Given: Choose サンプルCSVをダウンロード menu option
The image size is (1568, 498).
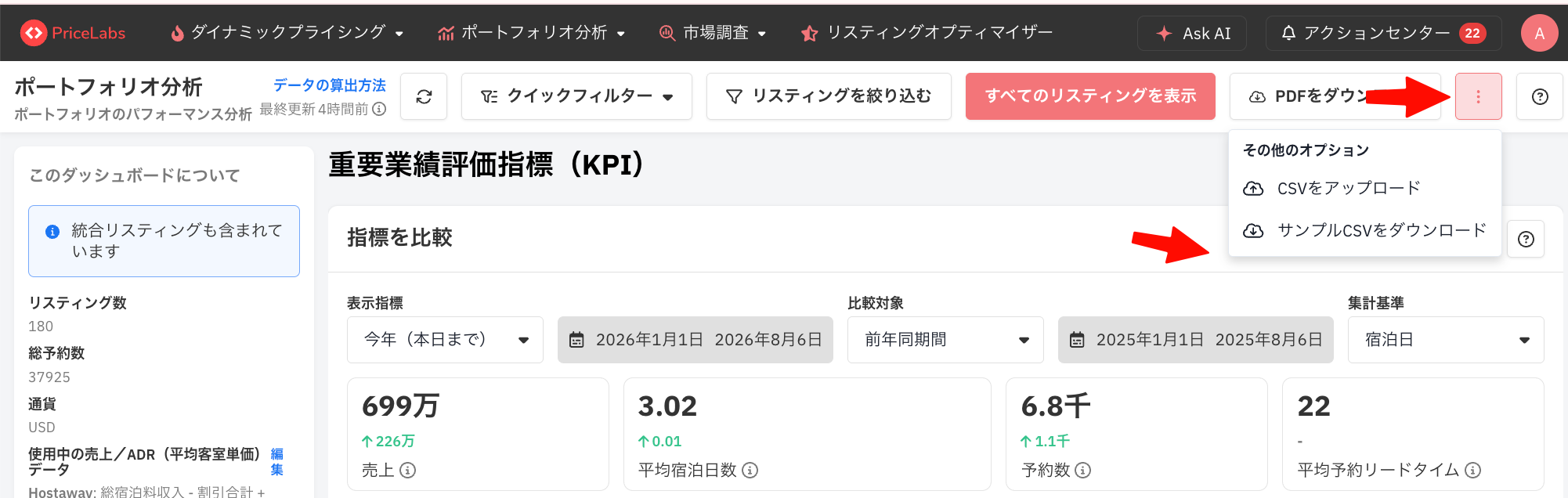Looking at the screenshot, I should point(1364,230).
